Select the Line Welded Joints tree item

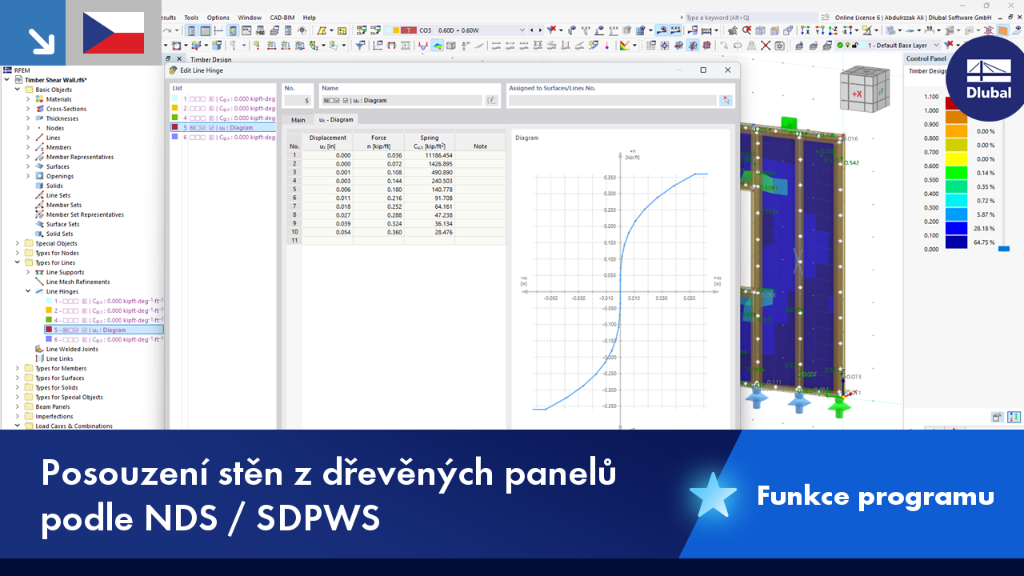pos(72,349)
